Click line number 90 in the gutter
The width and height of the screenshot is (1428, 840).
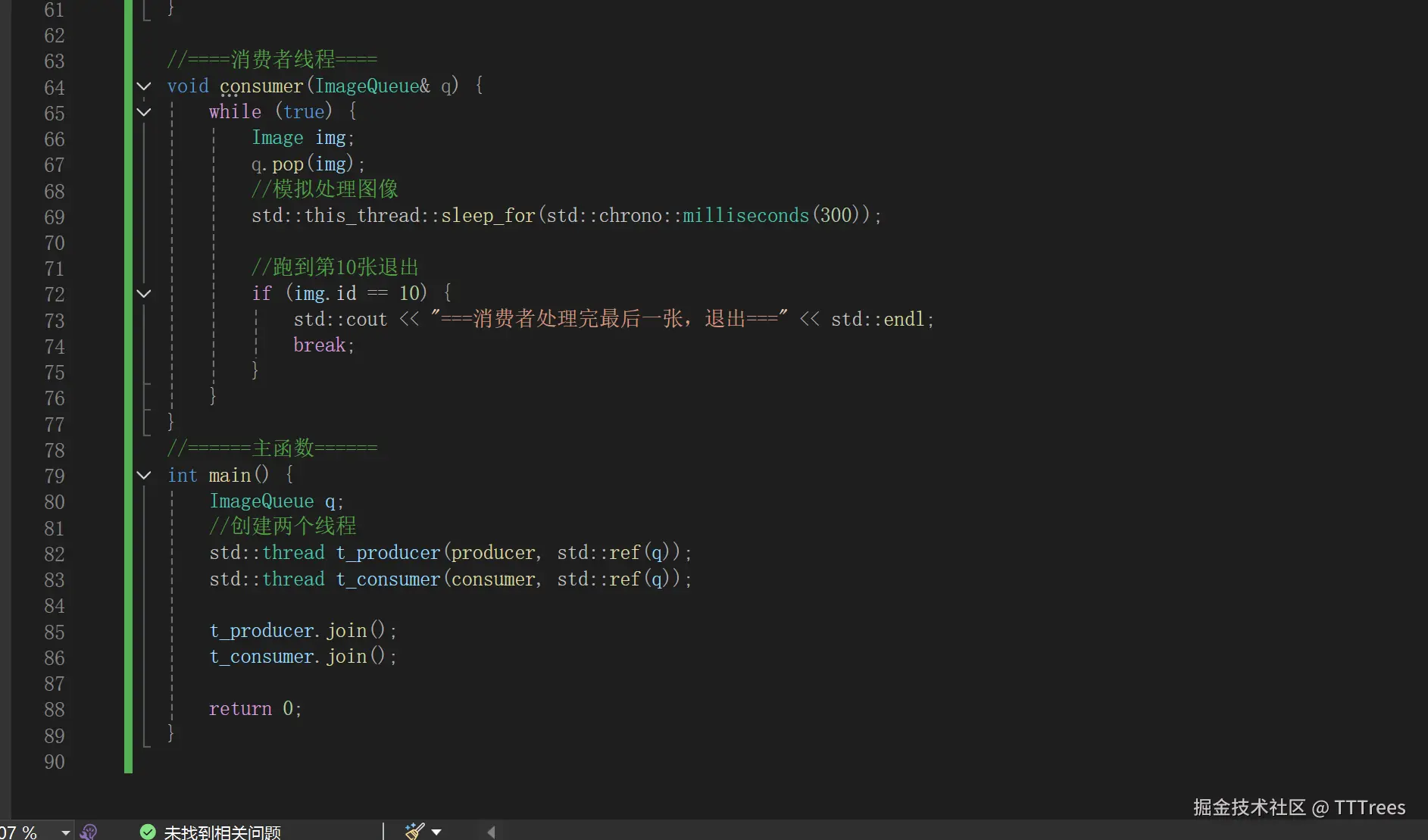point(55,761)
